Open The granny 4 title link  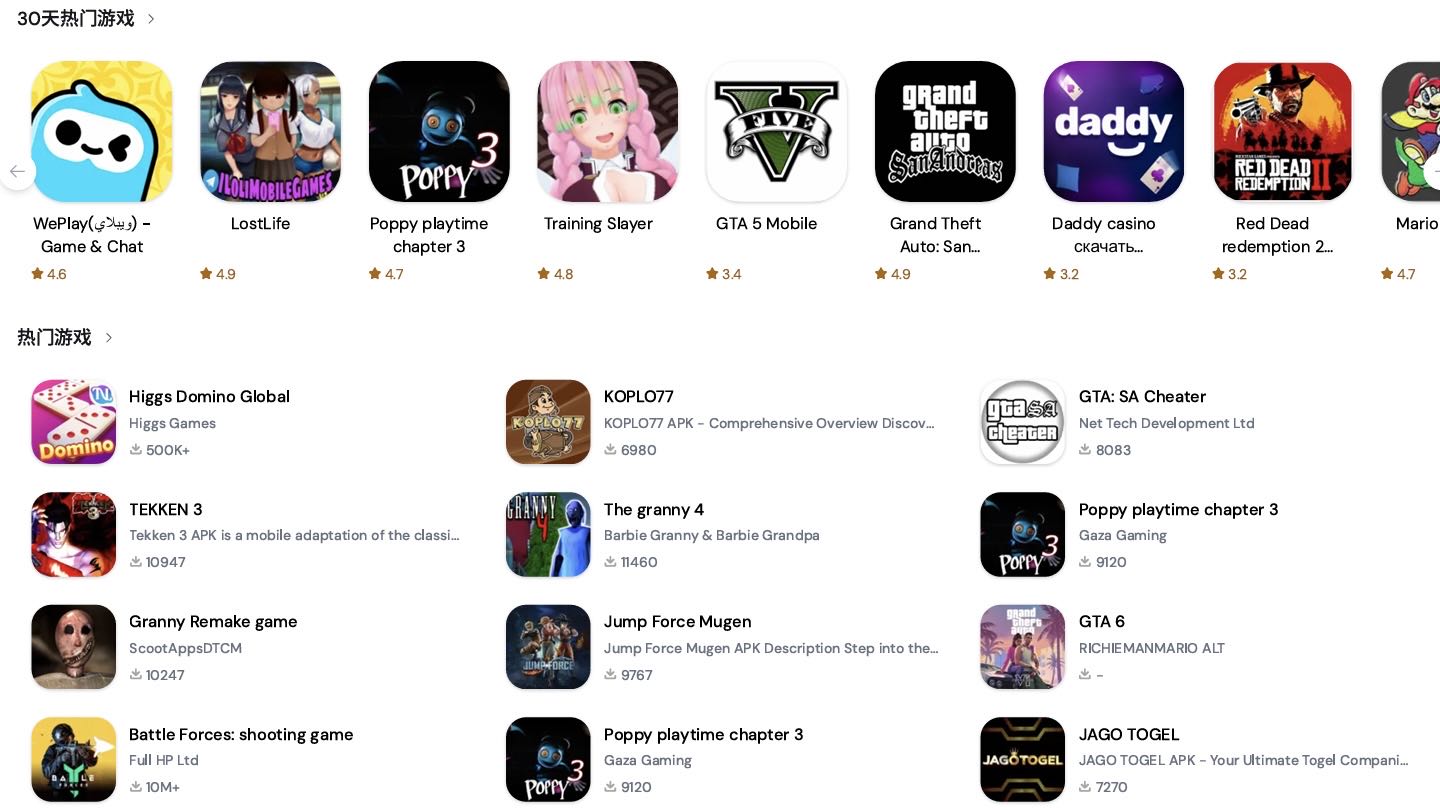tap(654, 509)
